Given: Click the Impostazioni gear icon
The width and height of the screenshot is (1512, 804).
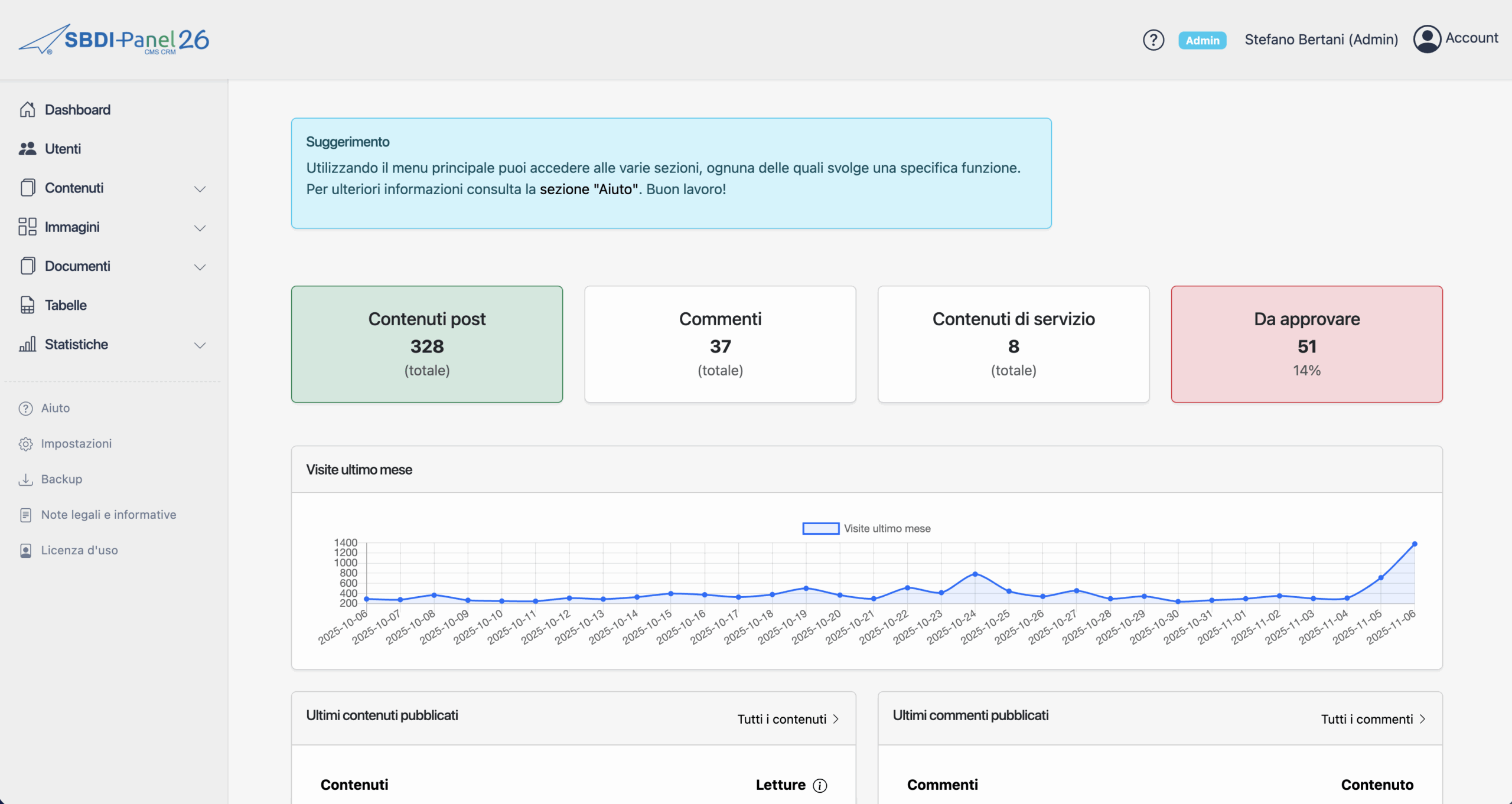Looking at the screenshot, I should coord(25,444).
